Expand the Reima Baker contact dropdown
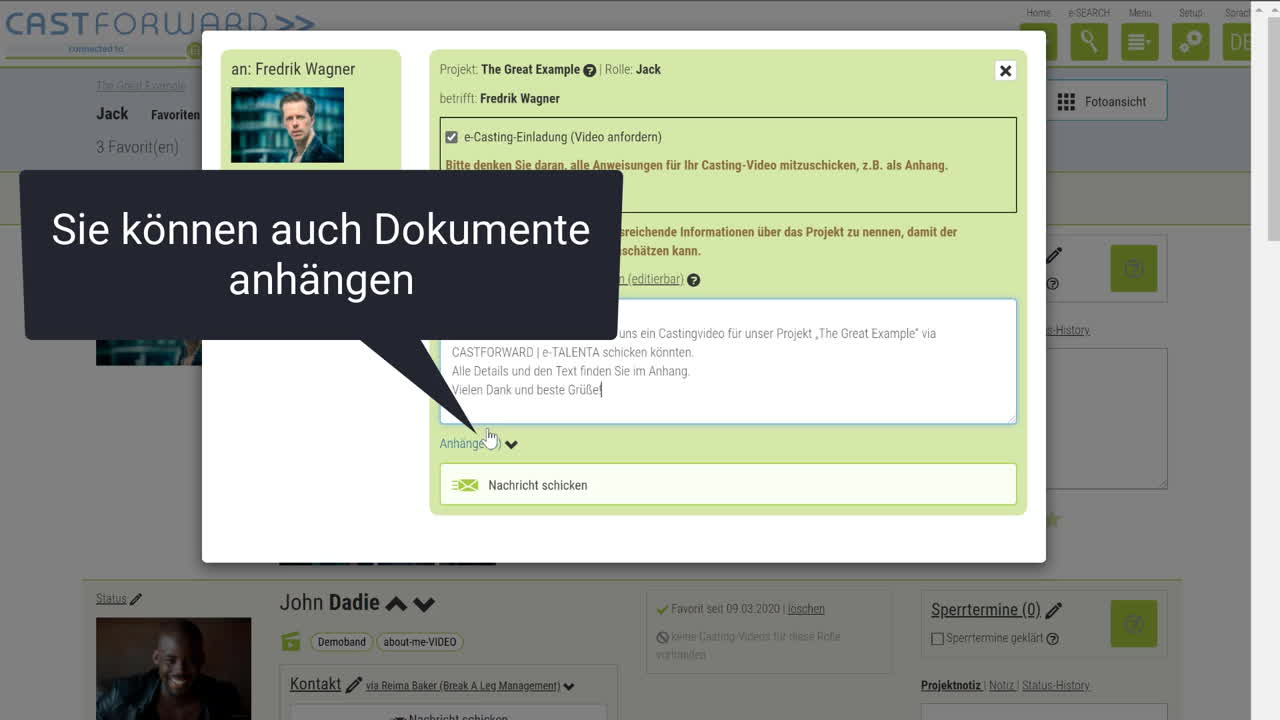 [x=569, y=687]
